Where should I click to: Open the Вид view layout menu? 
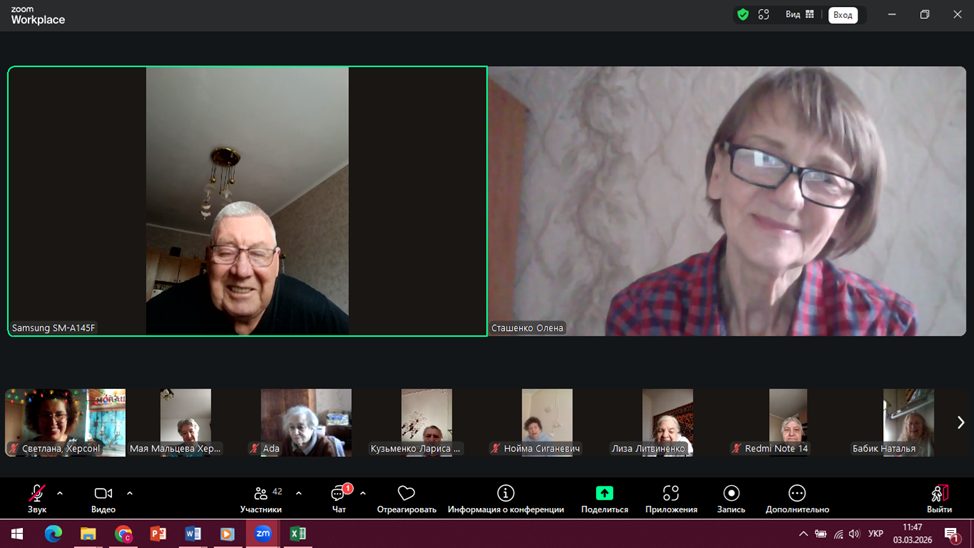pyautogui.click(x=799, y=15)
